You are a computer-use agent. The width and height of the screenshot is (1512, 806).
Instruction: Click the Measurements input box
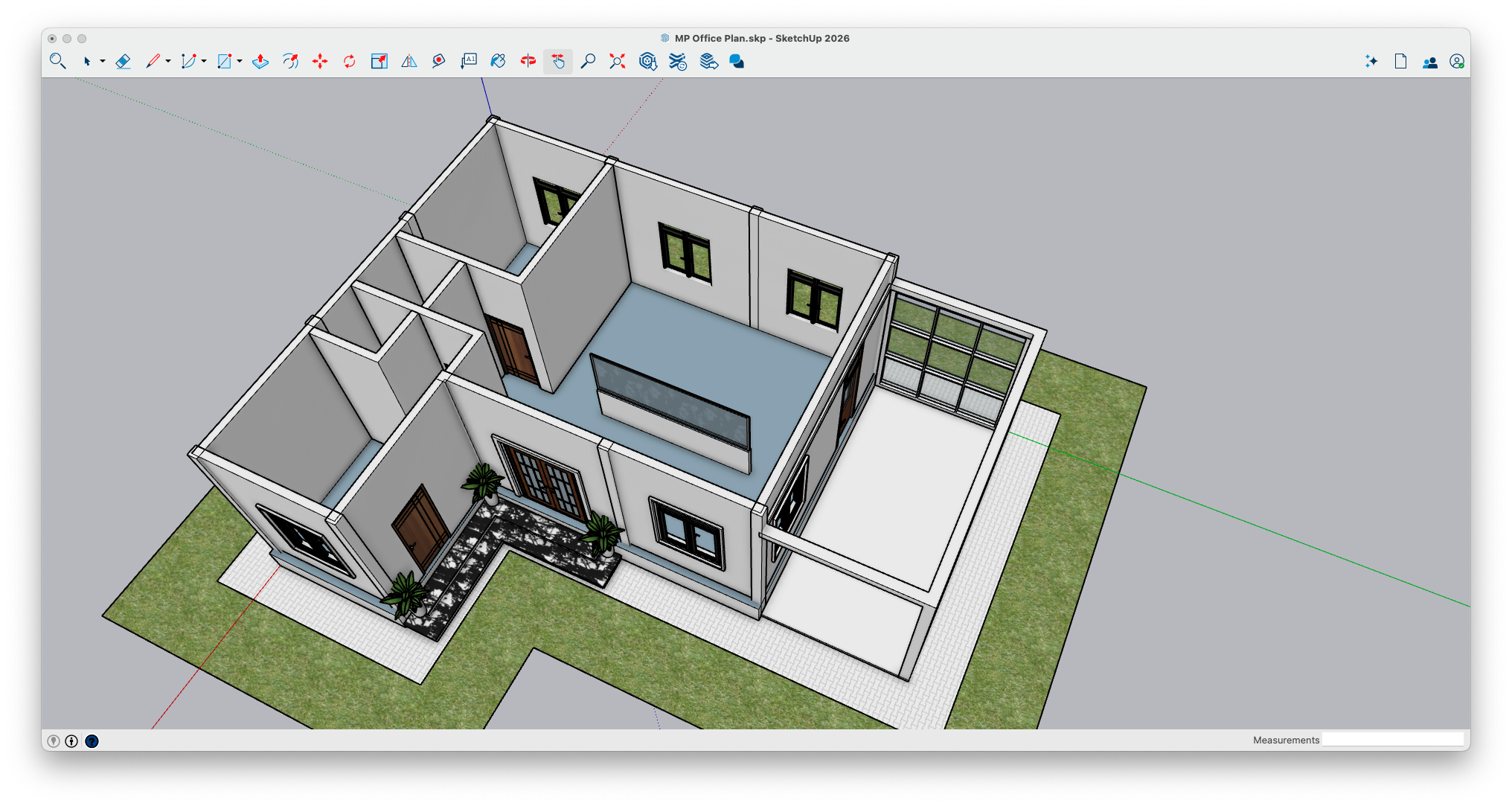1391,739
